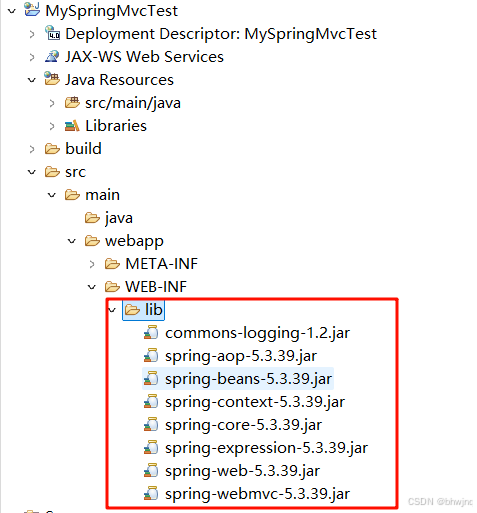
Task: Select the lib folder label
Action: [x=154, y=310]
